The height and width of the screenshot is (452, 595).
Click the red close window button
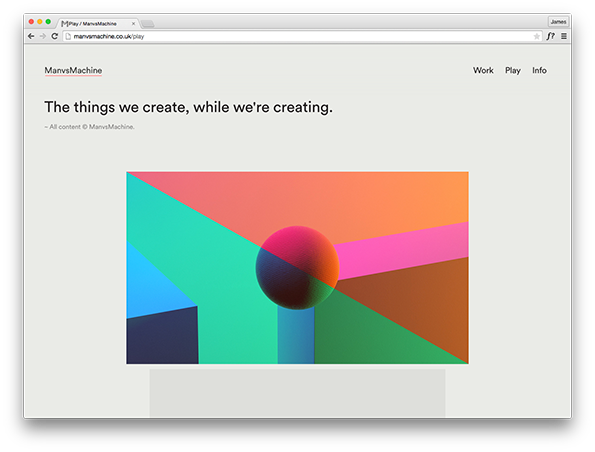coord(31,22)
